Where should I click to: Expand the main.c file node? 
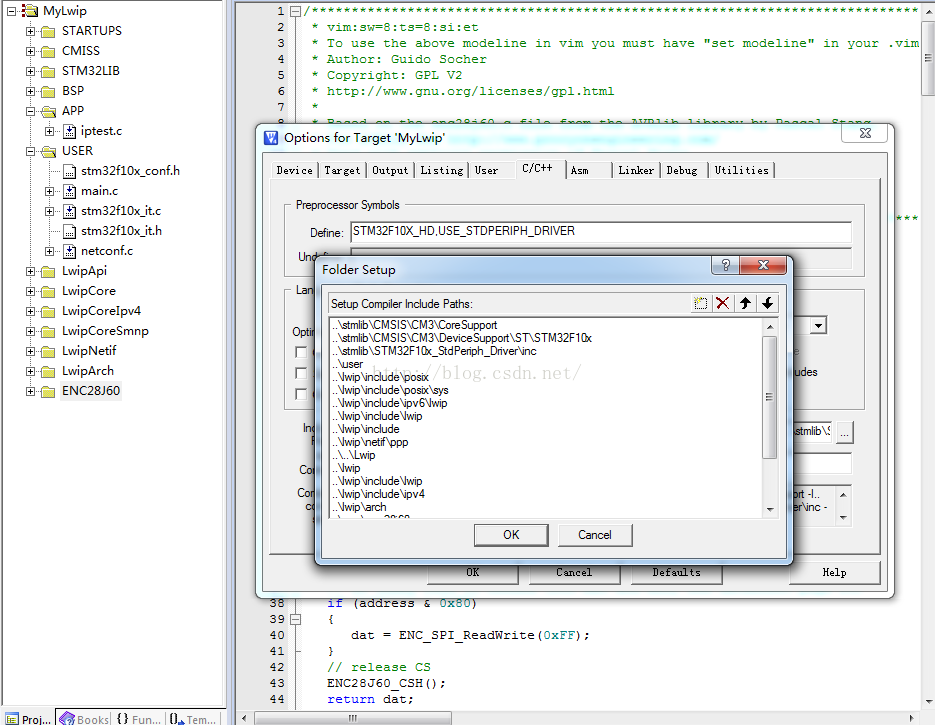coord(50,191)
